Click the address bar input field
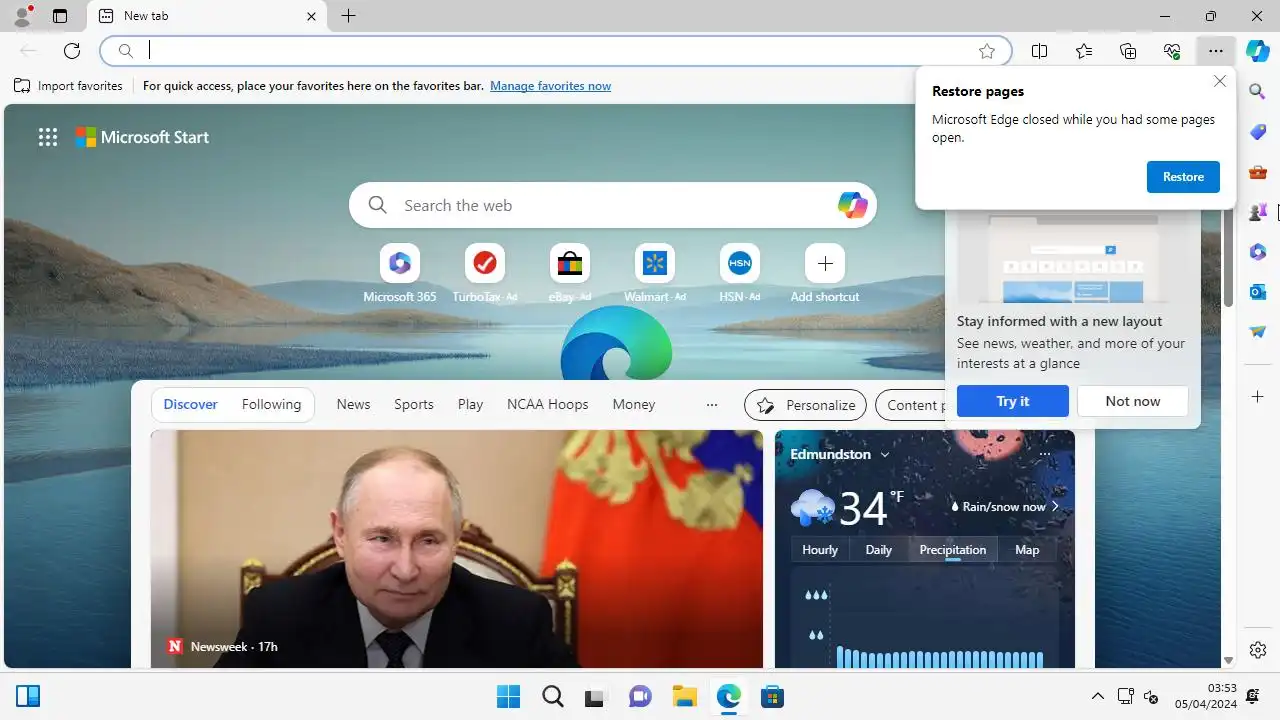Screen dimensions: 1280x720 [555, 51]
